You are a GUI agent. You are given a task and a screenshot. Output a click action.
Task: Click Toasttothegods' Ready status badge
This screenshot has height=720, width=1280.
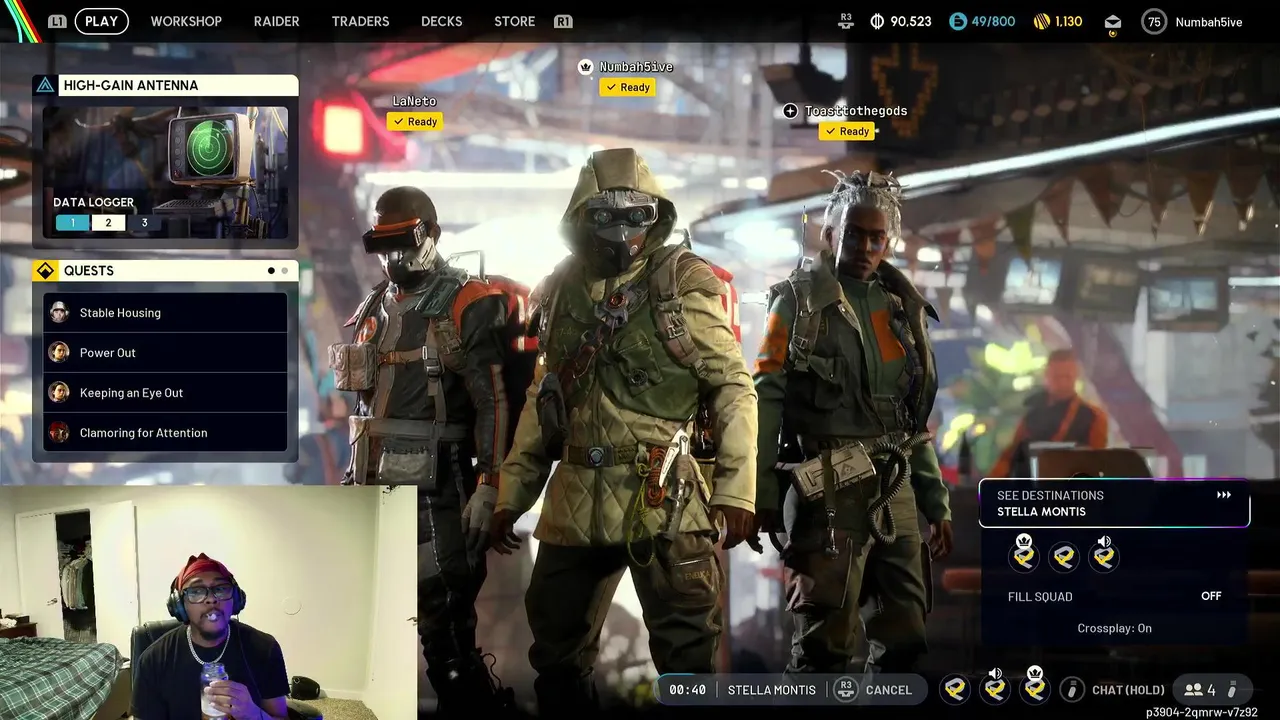(x=847, y=132)
